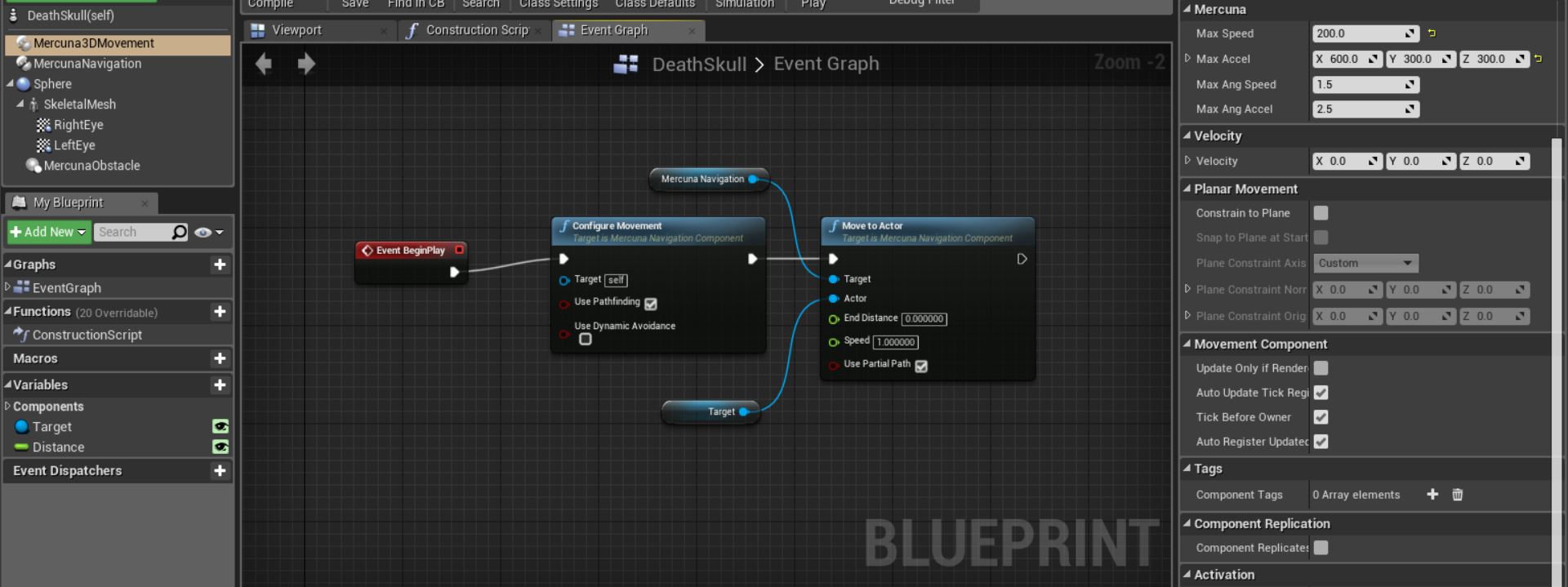
Task: Uncheck Use Pathfinding on Configure Movement node
Action: click(x=650, y=304)
